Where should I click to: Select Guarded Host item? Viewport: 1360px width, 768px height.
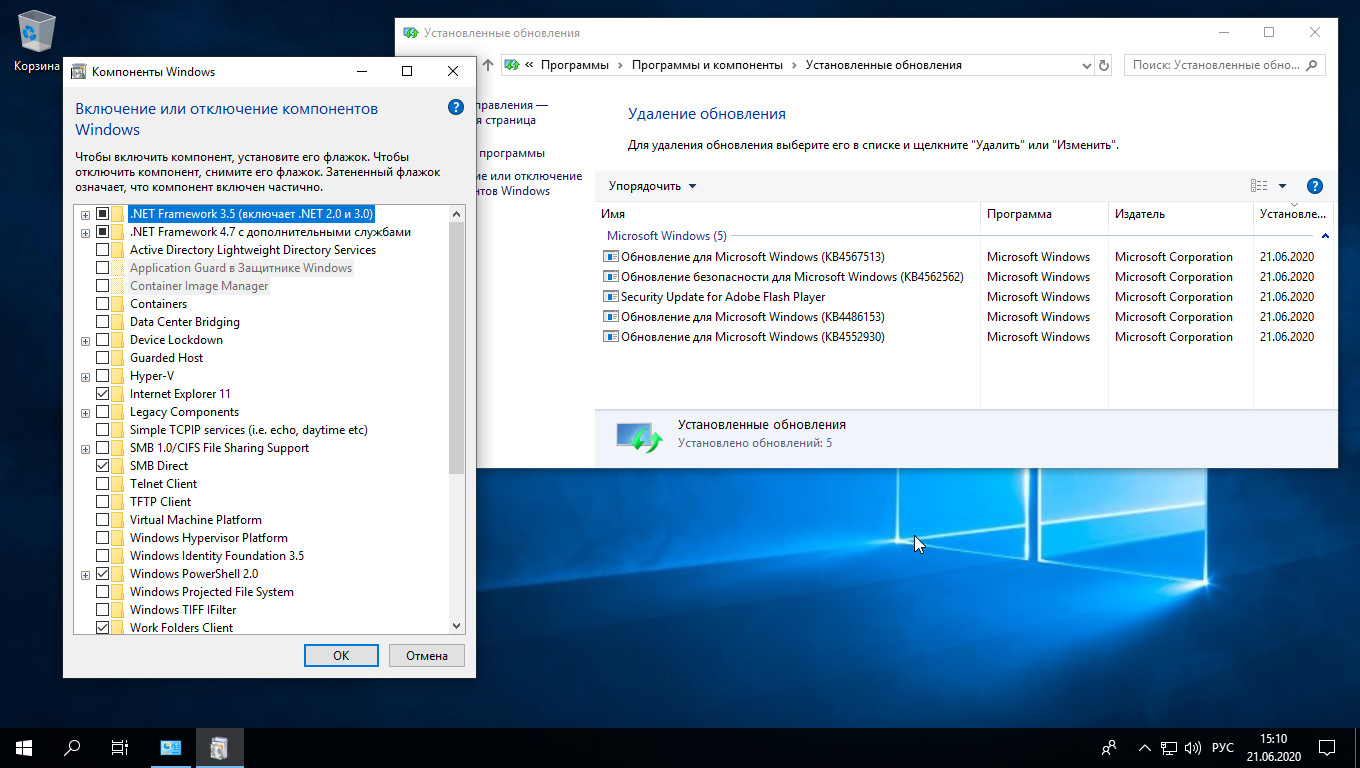166,358
